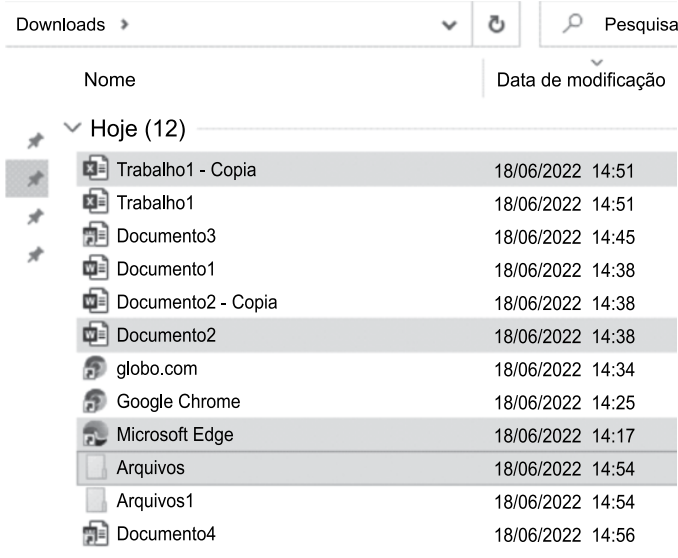This screenshot has width=678, height=558.
Task: Open the Data de modificação column filter arrow
Action: 597,63
